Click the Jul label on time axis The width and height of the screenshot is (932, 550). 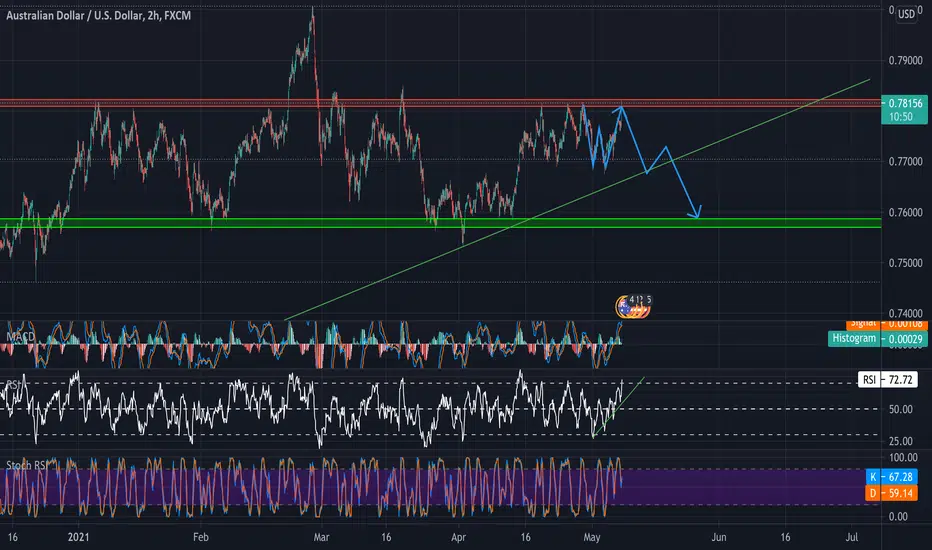(x=852, y=537)
